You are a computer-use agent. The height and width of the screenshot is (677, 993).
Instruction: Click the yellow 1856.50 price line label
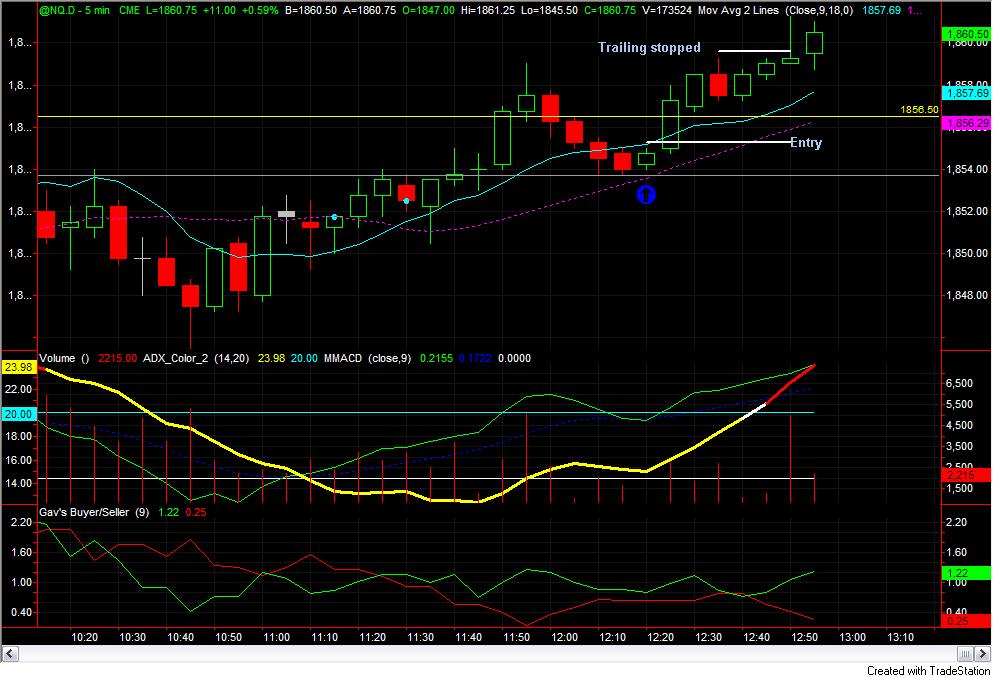point(920,110)
